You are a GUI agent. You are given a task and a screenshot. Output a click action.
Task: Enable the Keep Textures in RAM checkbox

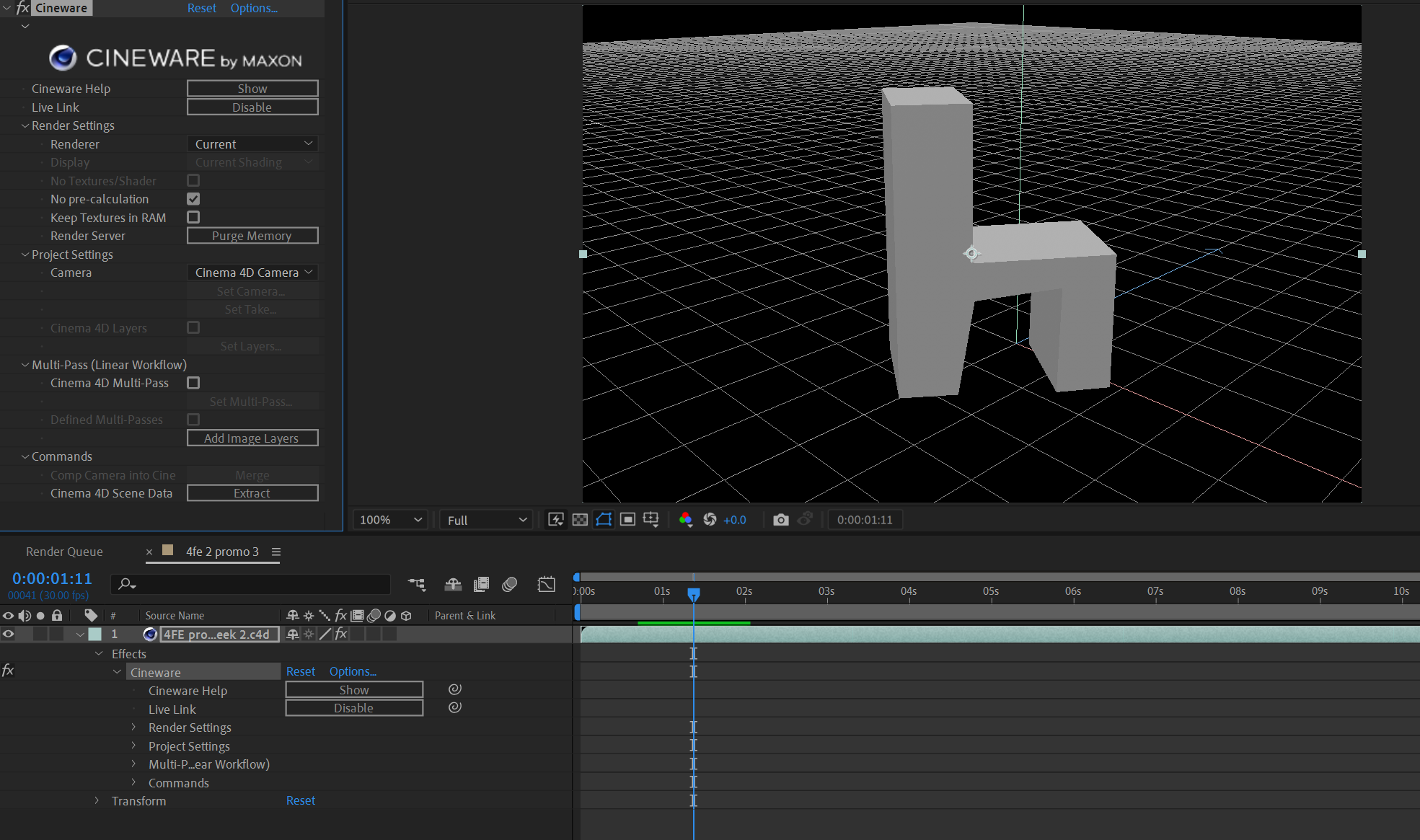click(193, 217)
